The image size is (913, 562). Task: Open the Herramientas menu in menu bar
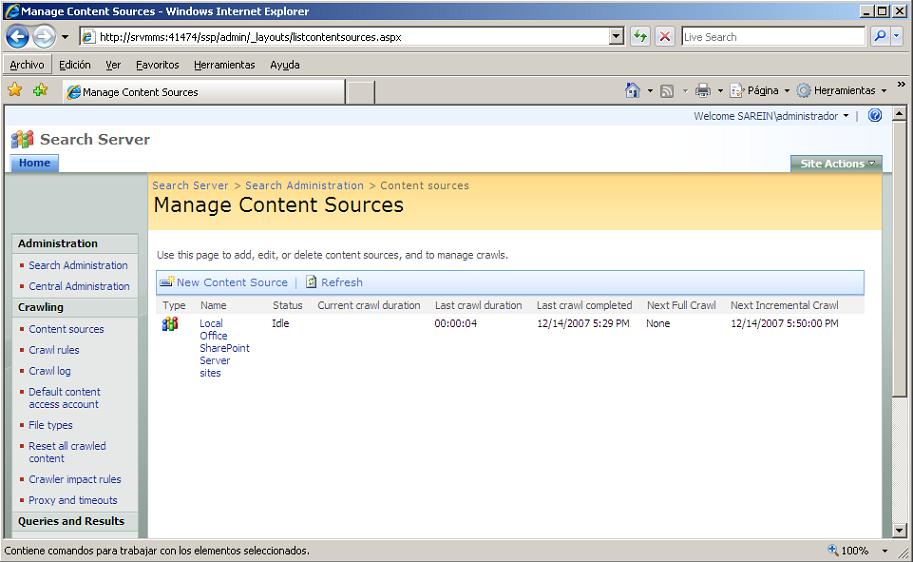(224, 65)
